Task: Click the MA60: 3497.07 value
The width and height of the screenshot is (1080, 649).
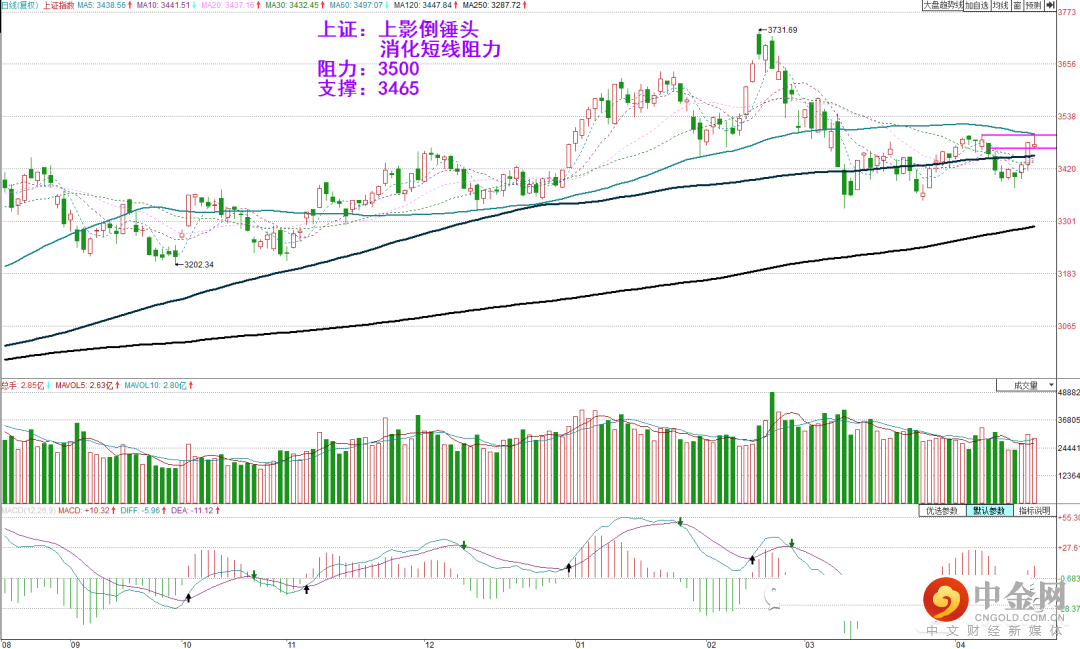Action: [x=356, y=5]
